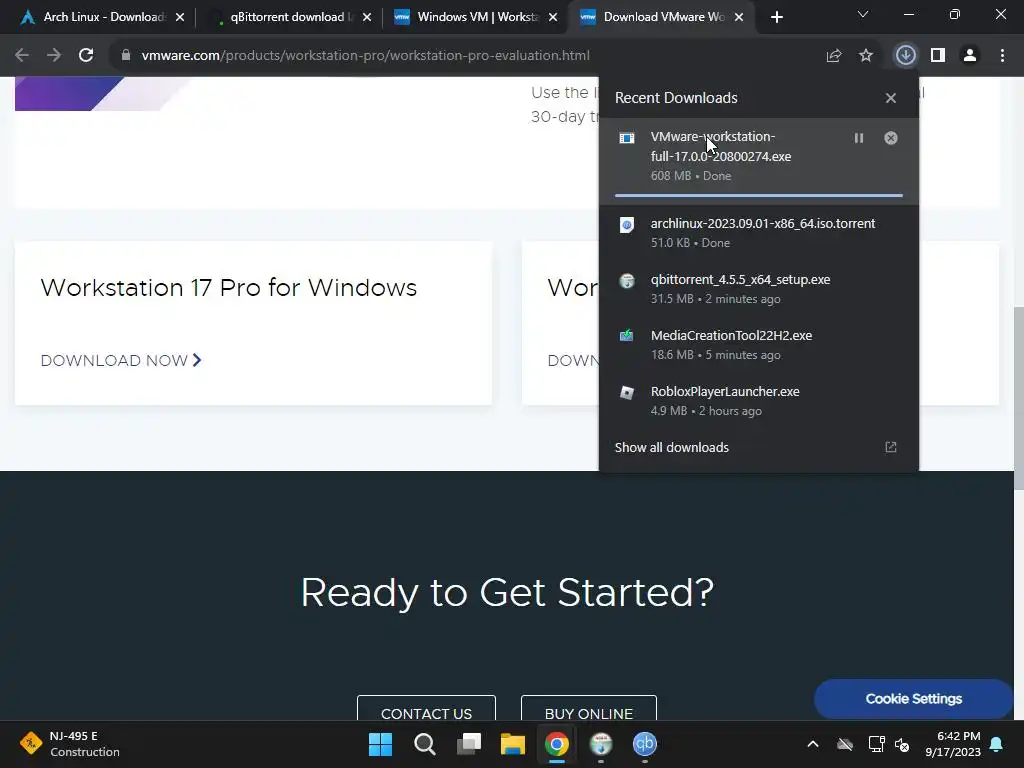
Task: Open the tab search dropdown
Action: (x=863, y=14)
